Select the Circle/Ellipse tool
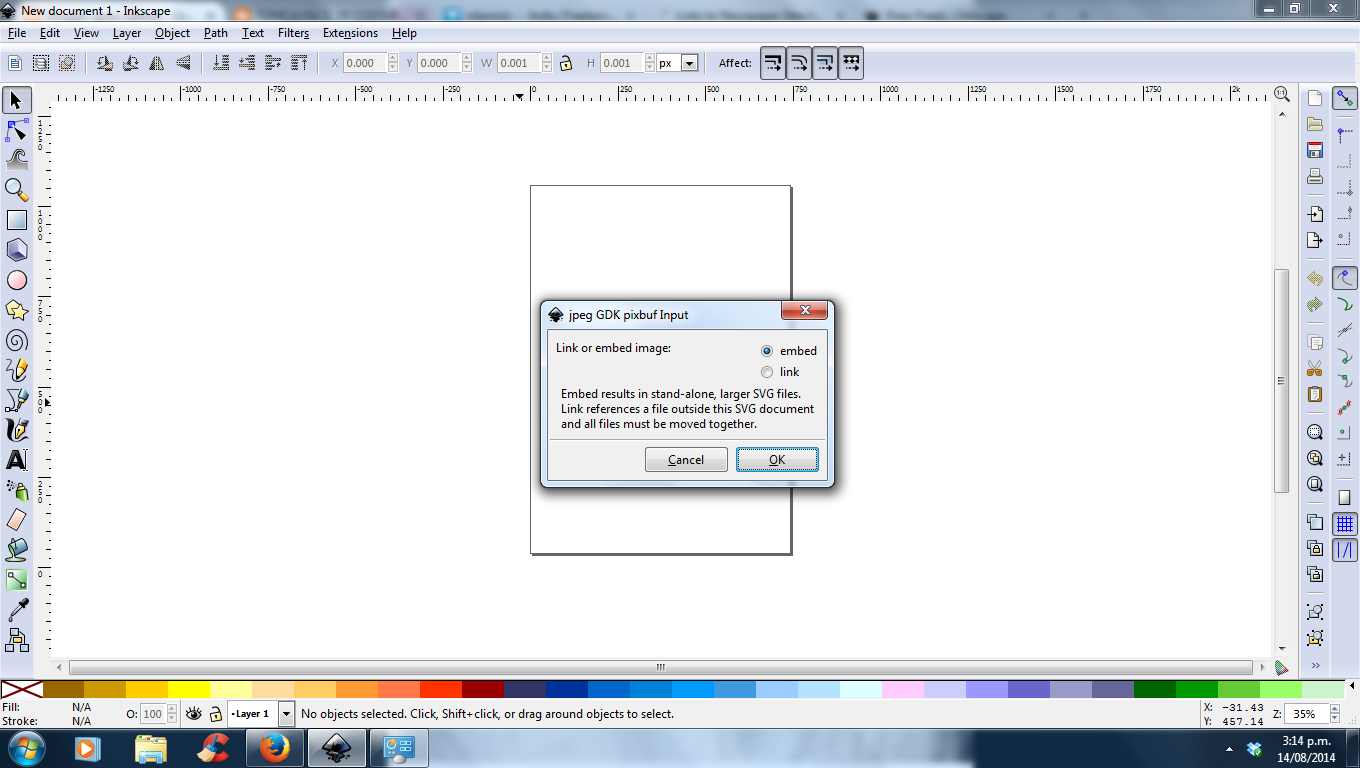 [17, 280]
